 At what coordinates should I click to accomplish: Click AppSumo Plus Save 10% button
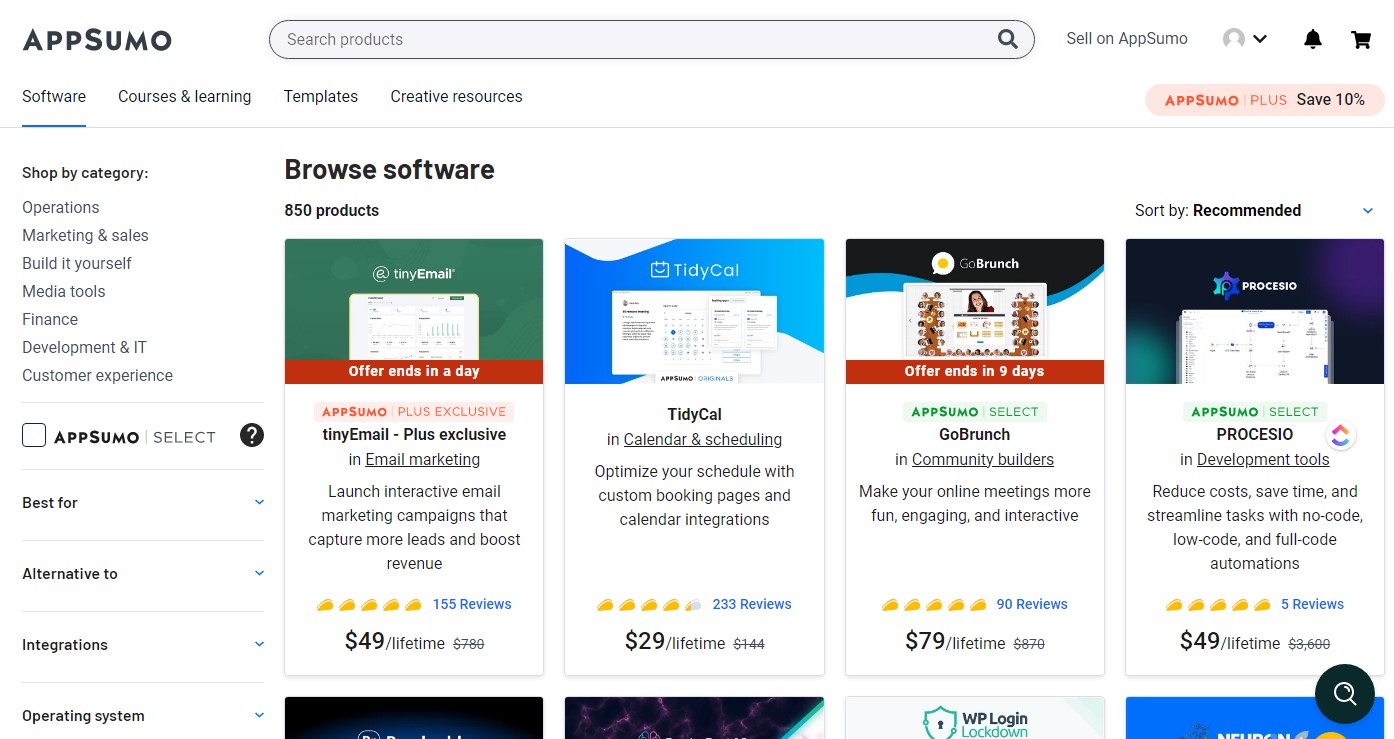tap(1265, 100)
